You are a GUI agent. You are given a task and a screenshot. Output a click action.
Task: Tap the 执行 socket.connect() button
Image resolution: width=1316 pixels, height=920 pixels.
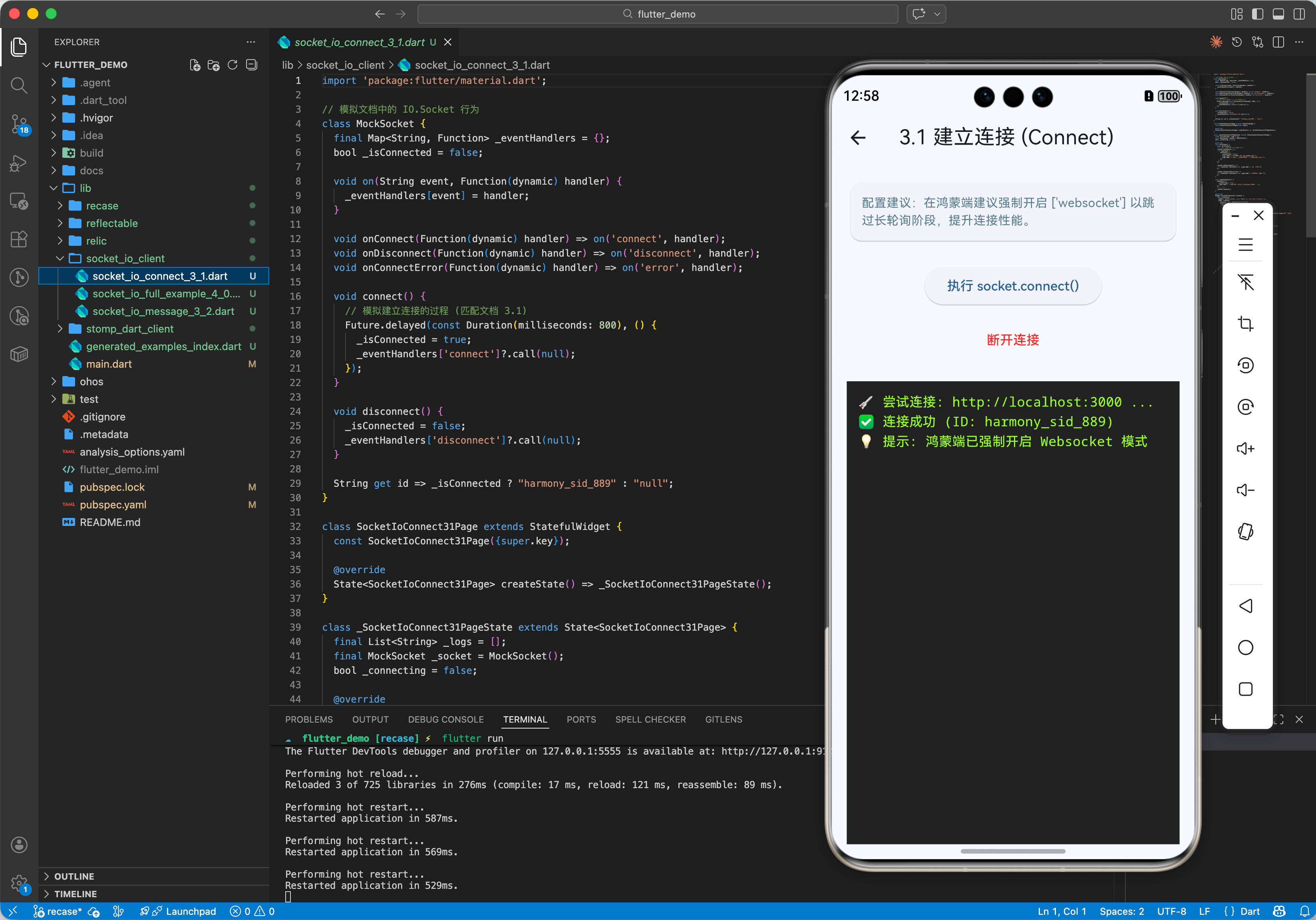(x=1012, y=285)
